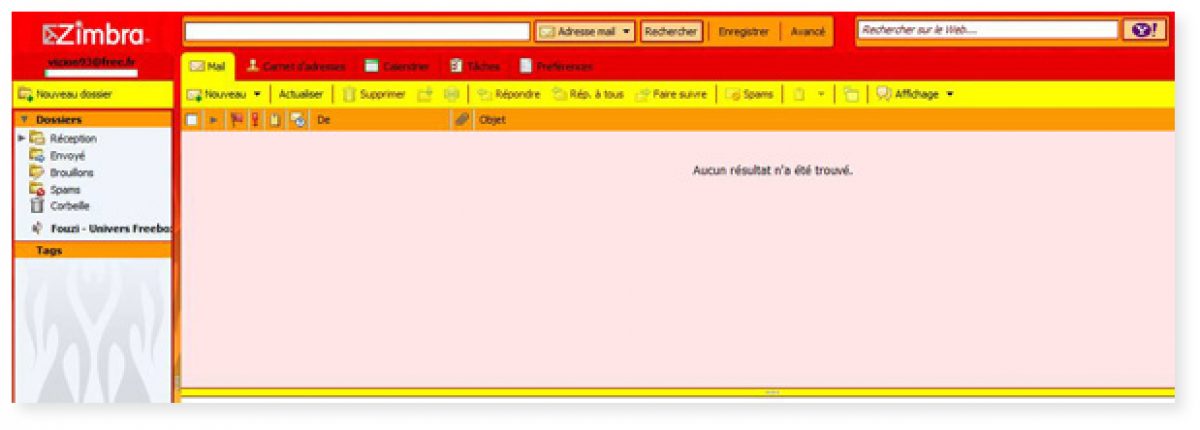
Task: Click the Envoyé folder icon
Action: point(37,156)
